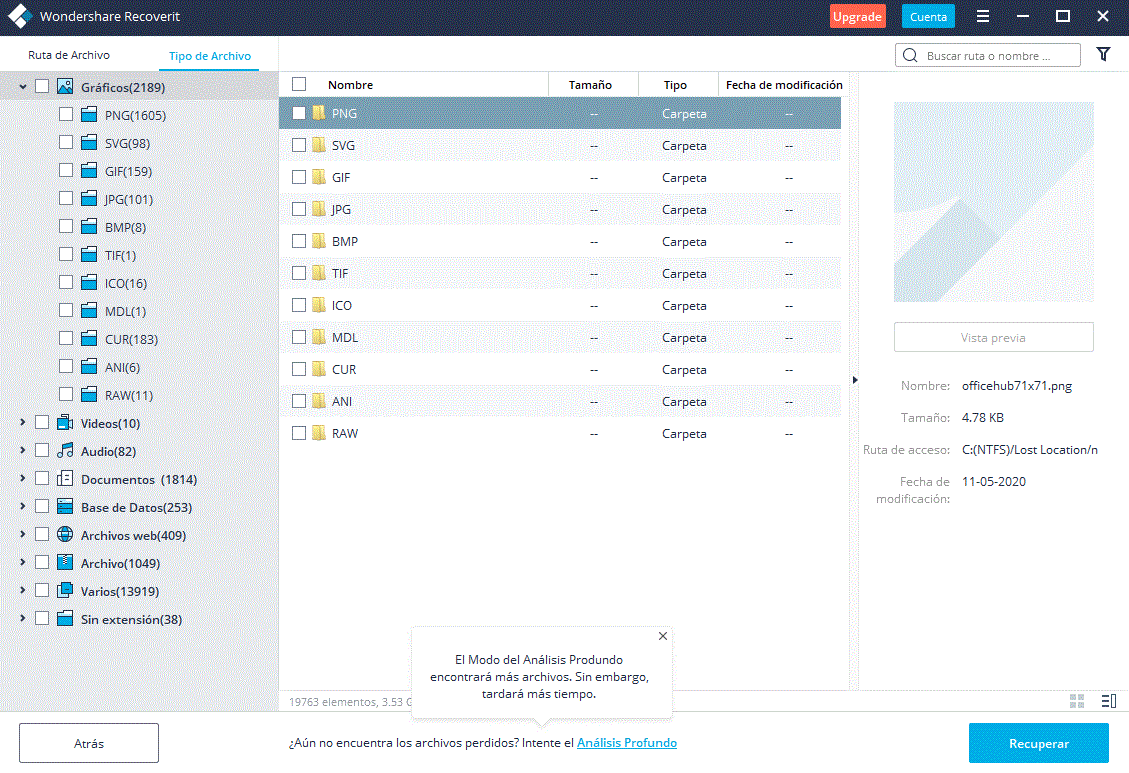1129x773 pixels.
Task: Sort by Nombre column header
Action: pyautogui.click(x=350, y=85)
